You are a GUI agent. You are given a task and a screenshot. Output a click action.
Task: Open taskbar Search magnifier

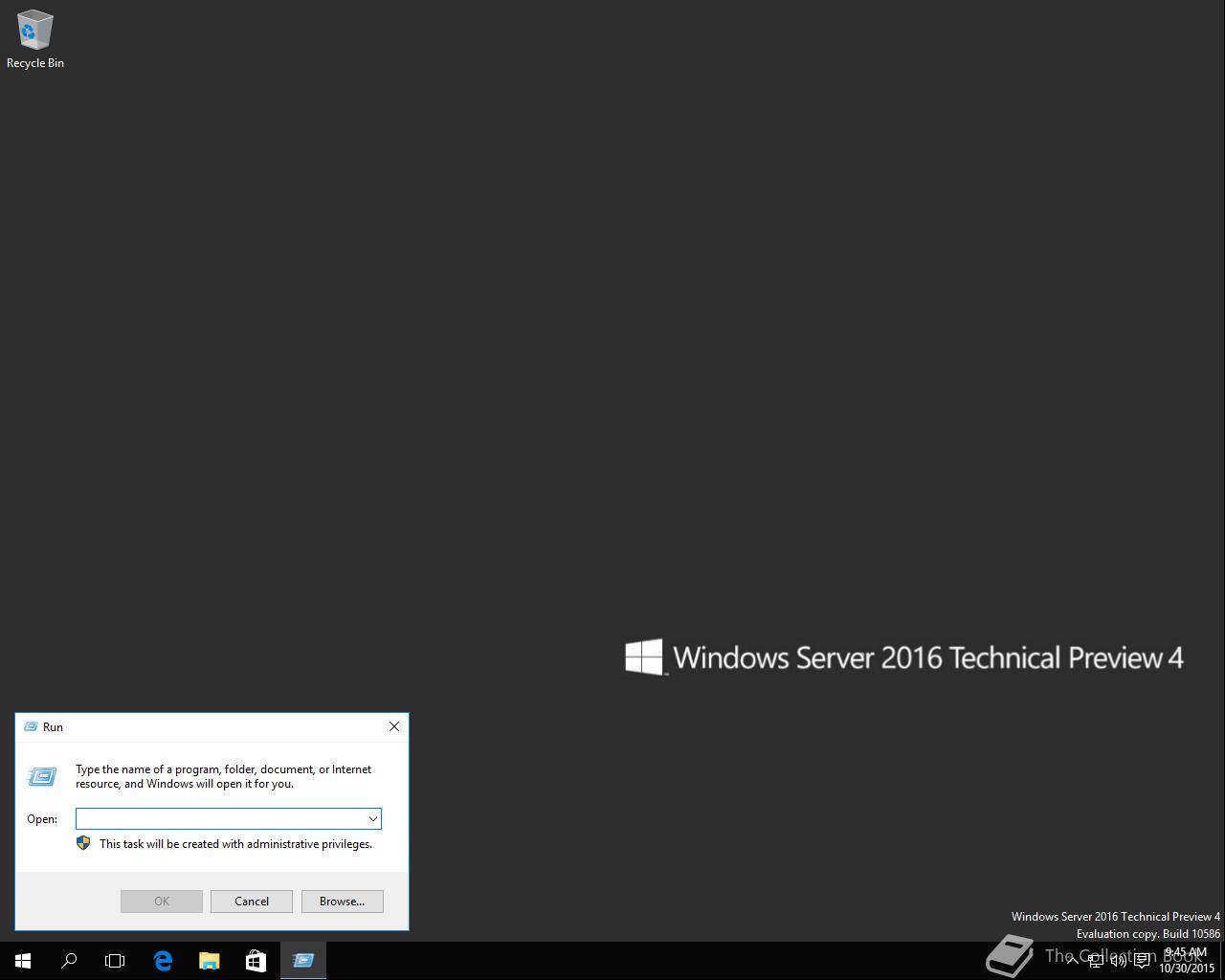(x=69, y=960)
